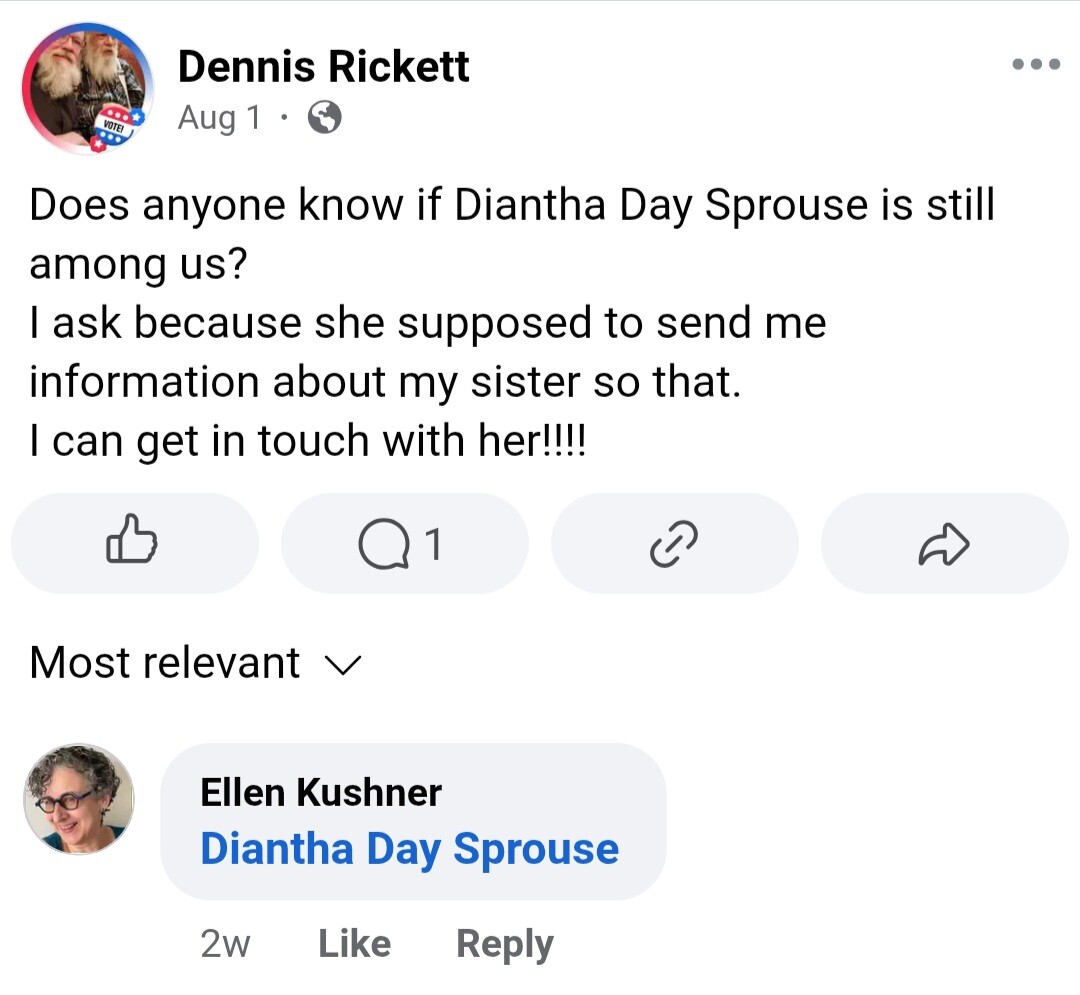Image resolution: width=1080 pixels, height=995 pixels.
Task: Open the Most relevant comment sorting menu
Action: [x=196, y=663]
